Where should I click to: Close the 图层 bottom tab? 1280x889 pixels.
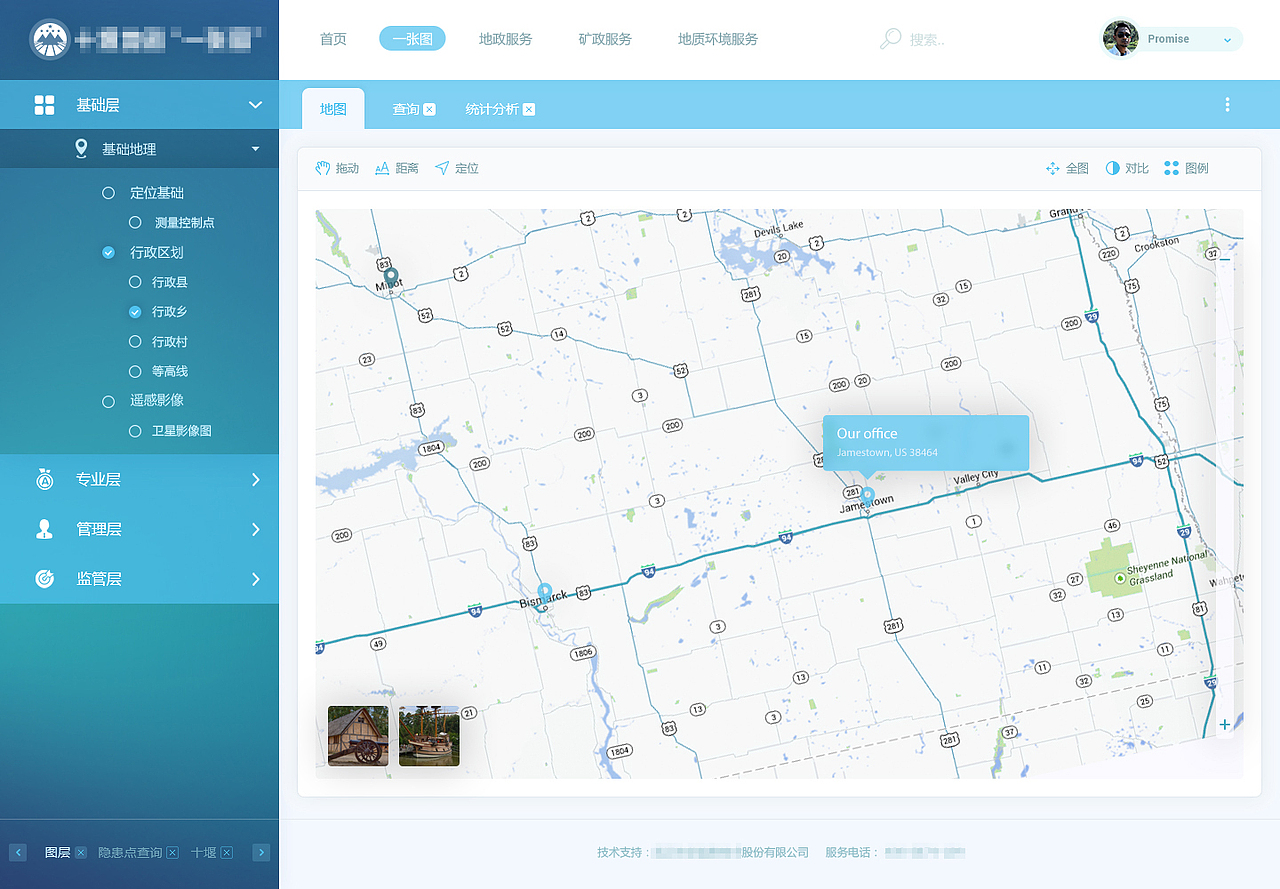(x=81, y=853)
